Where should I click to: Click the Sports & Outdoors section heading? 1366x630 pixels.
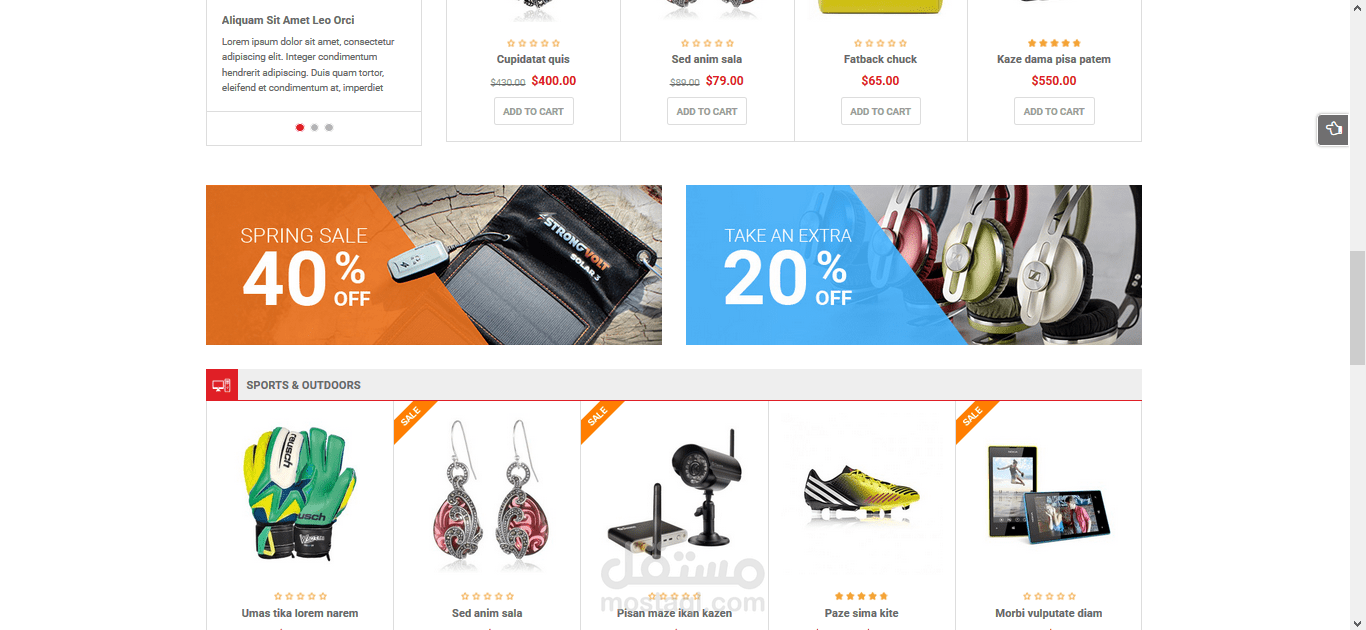click(x=303, y=385)
